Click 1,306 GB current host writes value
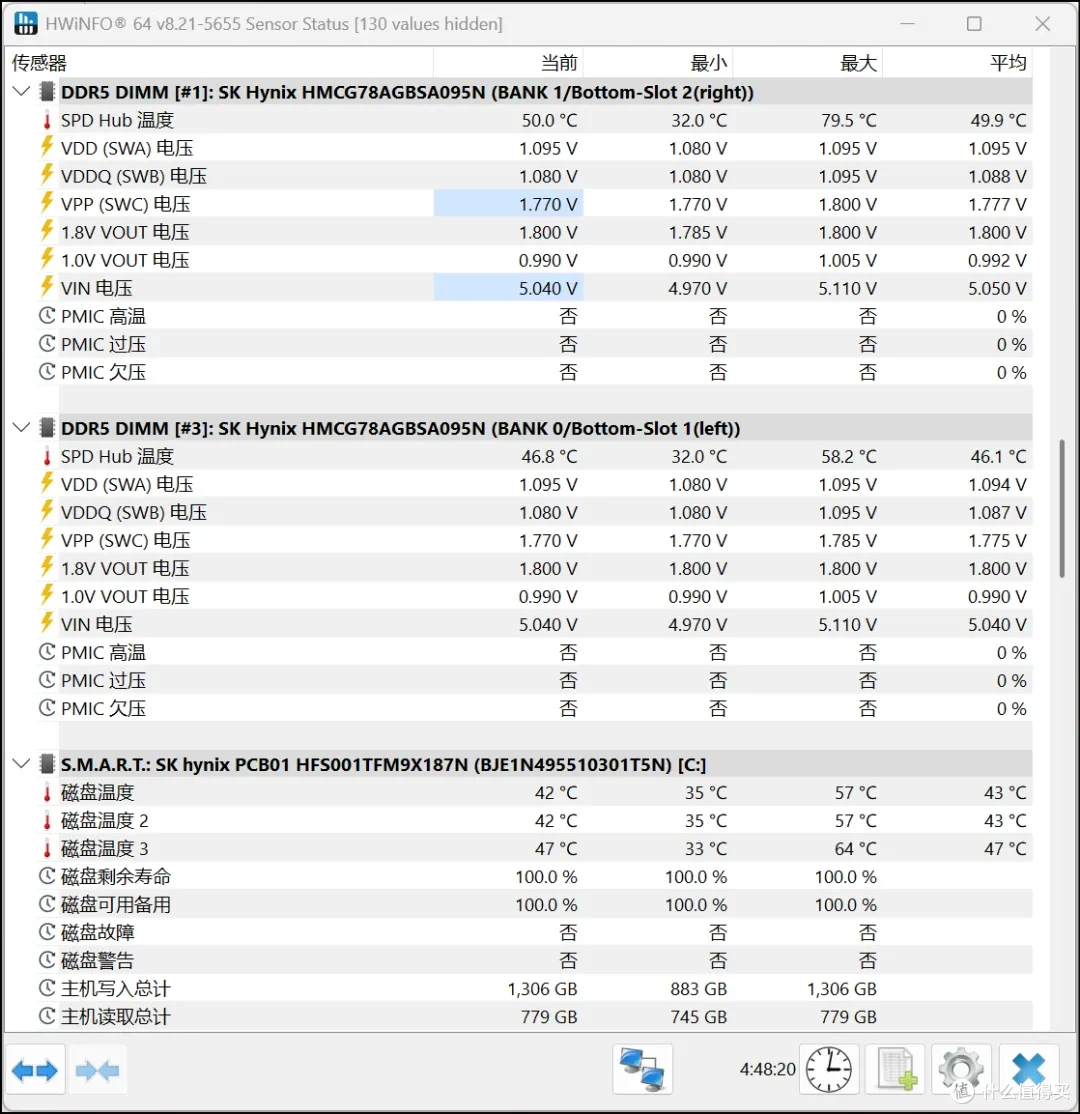The height and width of the screenshot is (1114, 1080). (x=542, y=988)
